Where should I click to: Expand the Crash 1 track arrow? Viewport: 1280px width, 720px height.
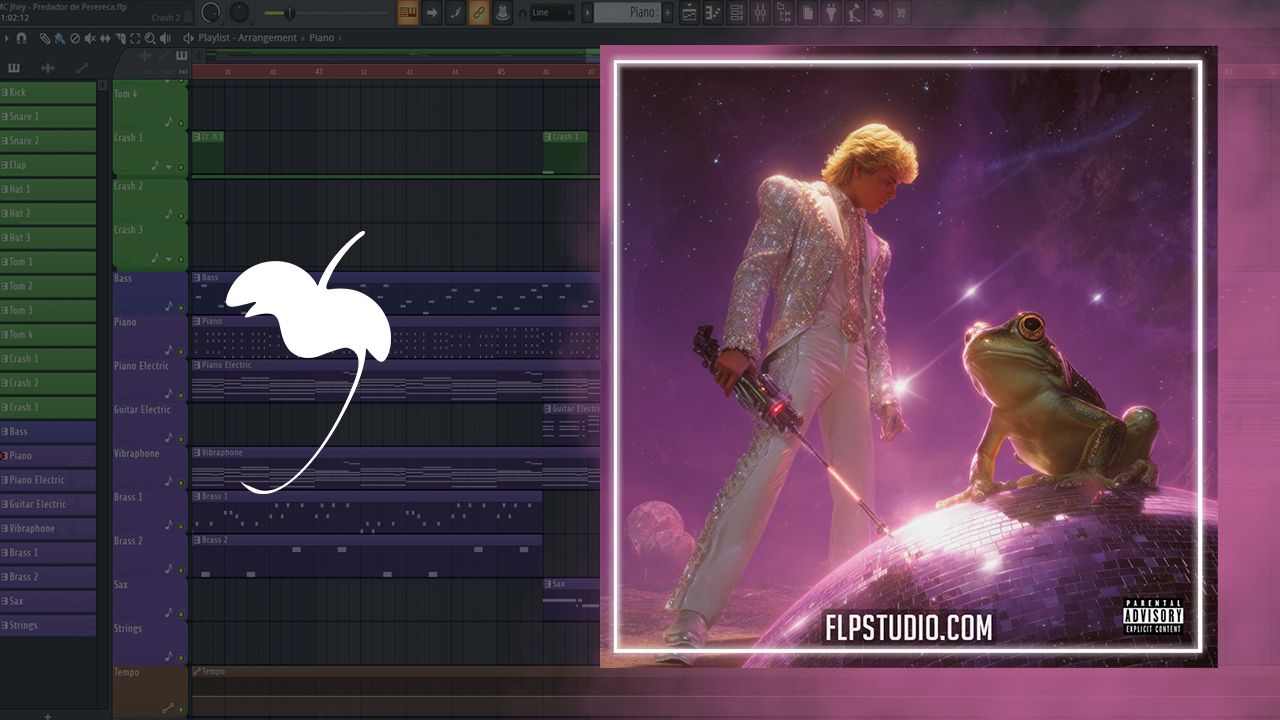click(168, 167)
